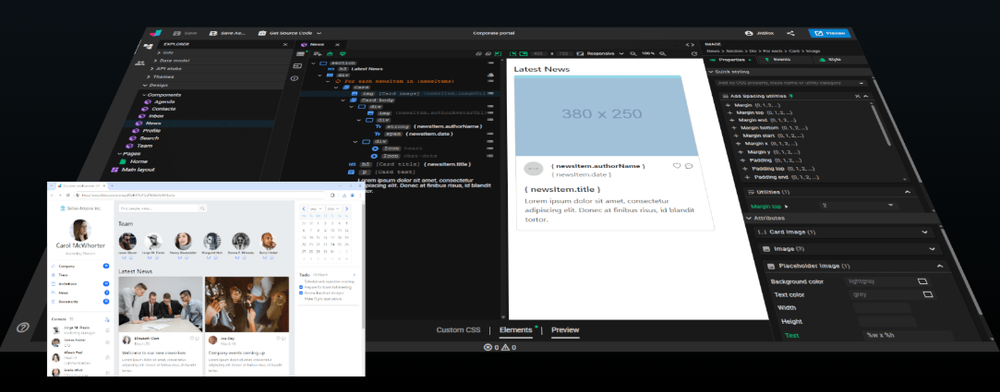Expand the API stubs tree node

click(166, 68)
